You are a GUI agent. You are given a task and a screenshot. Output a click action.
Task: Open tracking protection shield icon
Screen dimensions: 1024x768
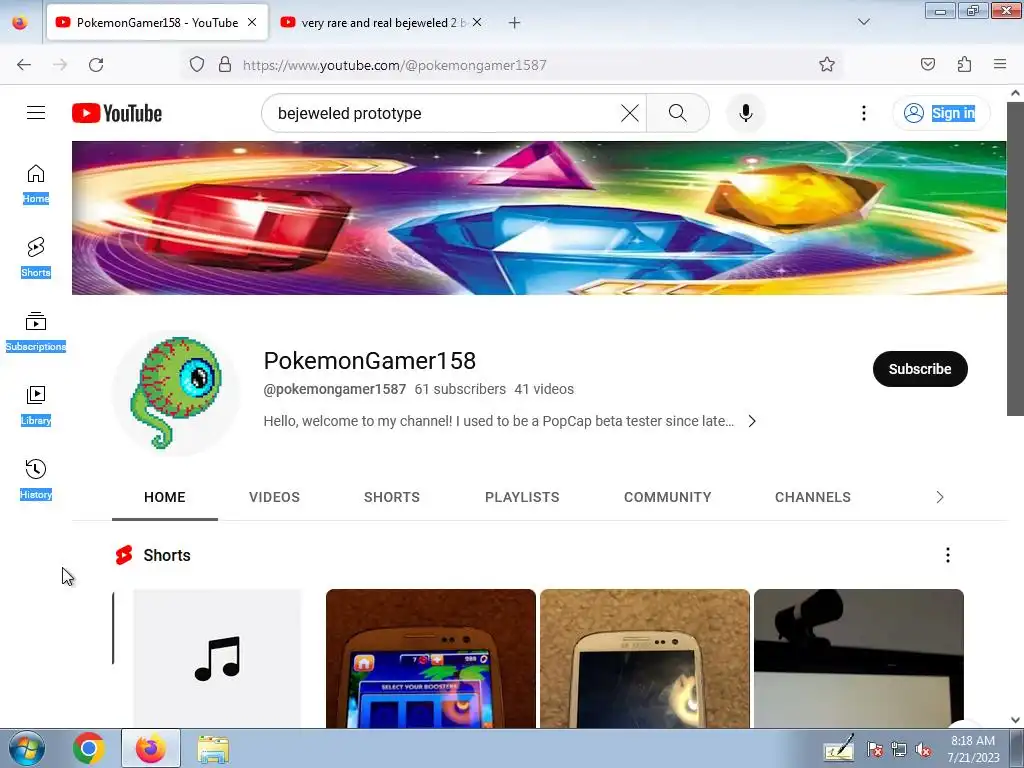(197, 64)
